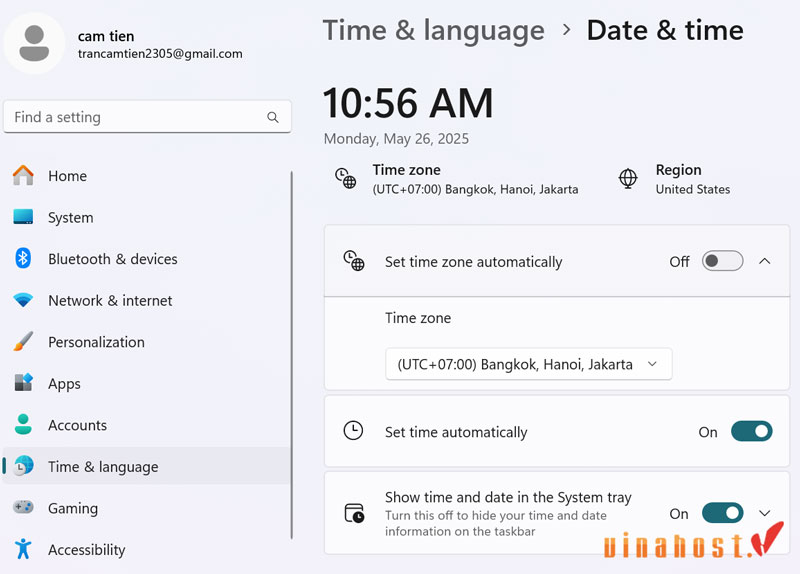Click the sidebar vertical scrollbar
800x574 pixels.
pos(292,355)
